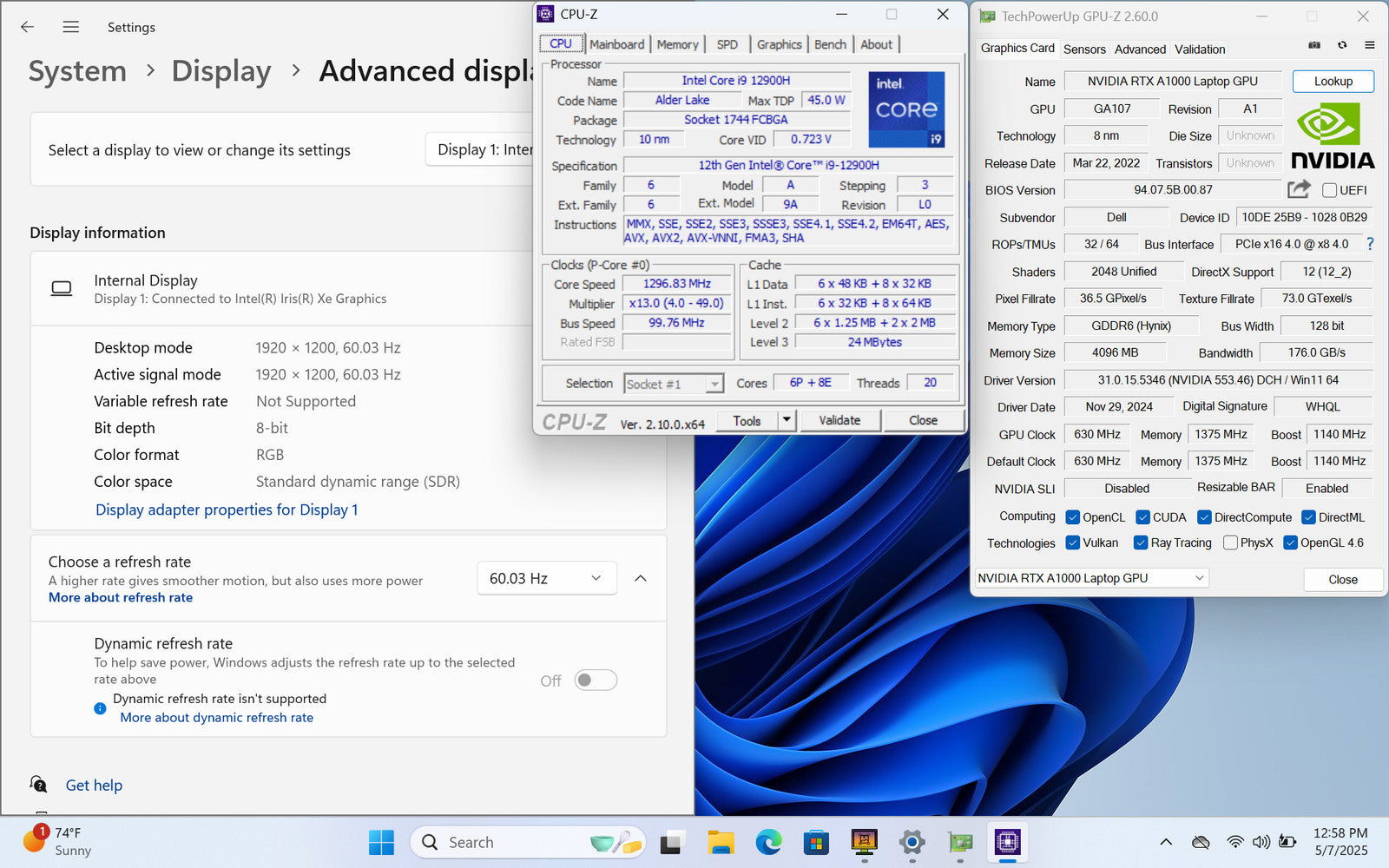Switch to CPU-Z SPD tab

727,44
